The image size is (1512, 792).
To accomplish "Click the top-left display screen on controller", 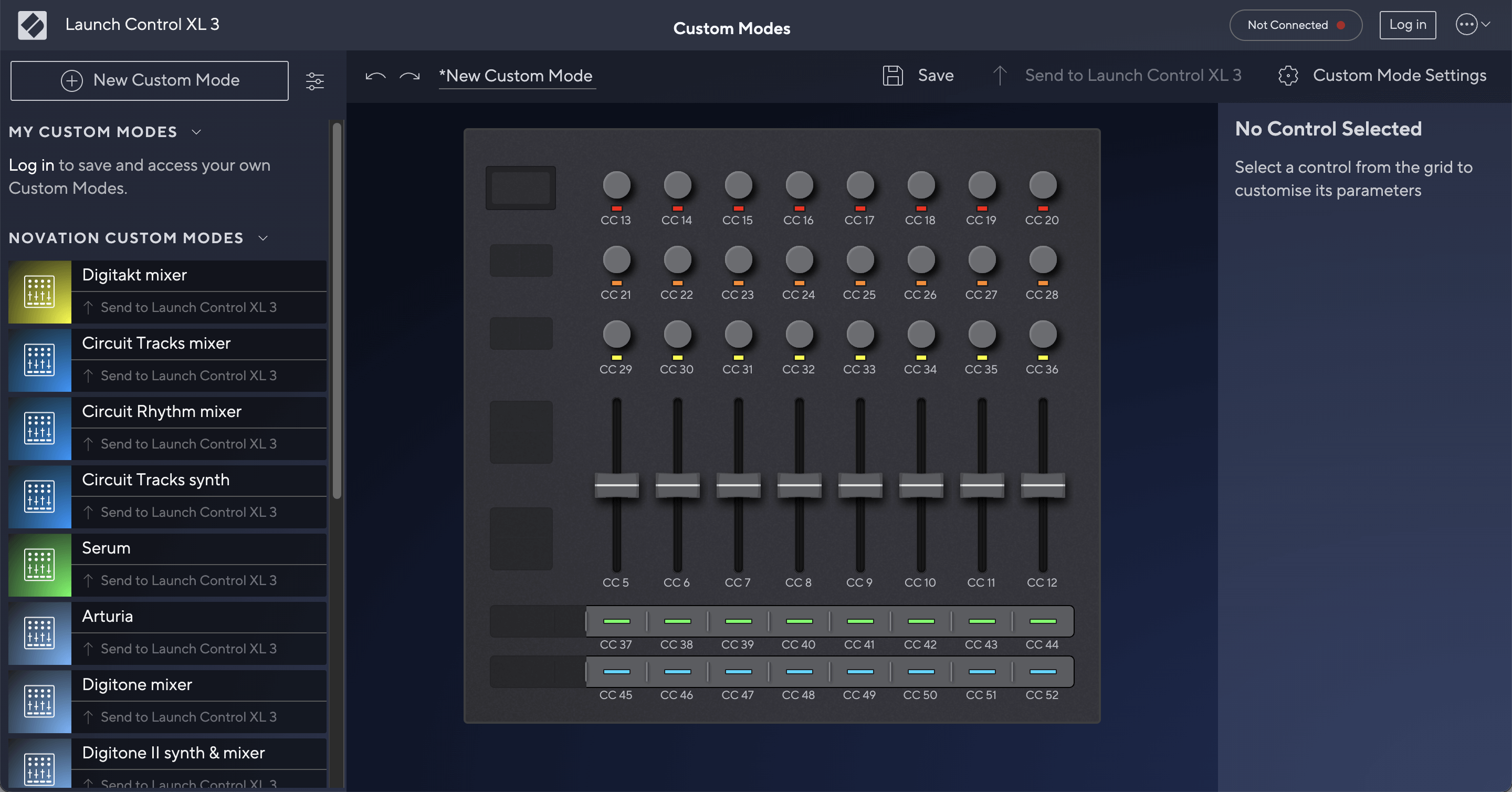I will click(520, 188).
